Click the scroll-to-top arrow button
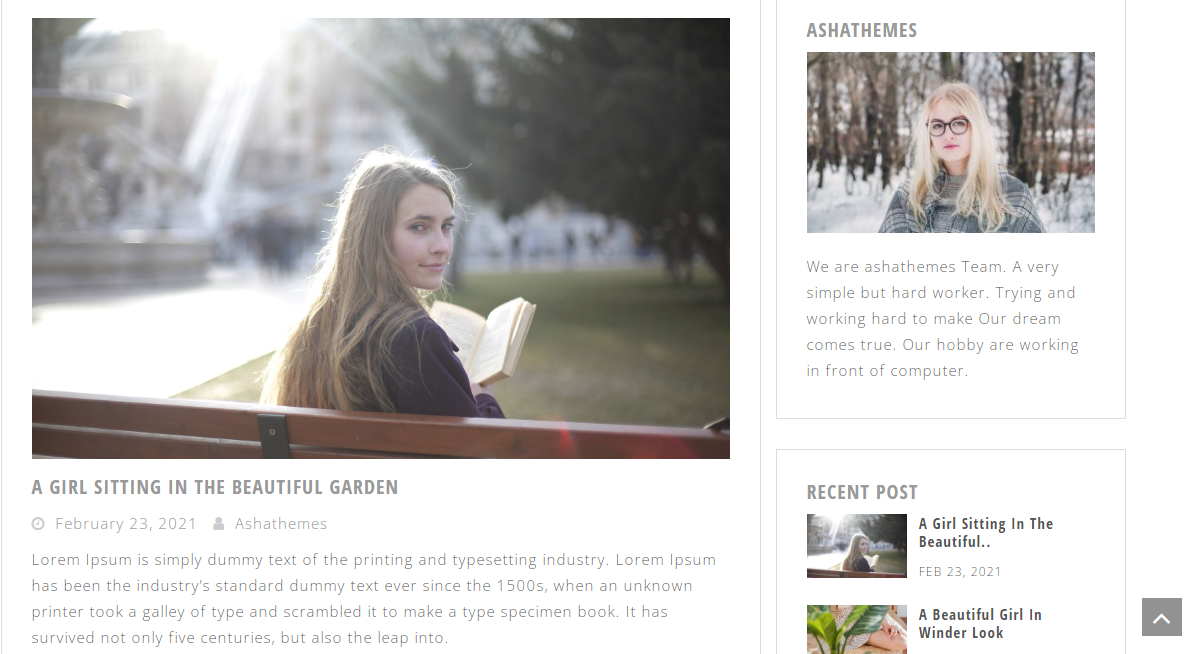Screen dimensions: 1193x654 (1161, 617)
